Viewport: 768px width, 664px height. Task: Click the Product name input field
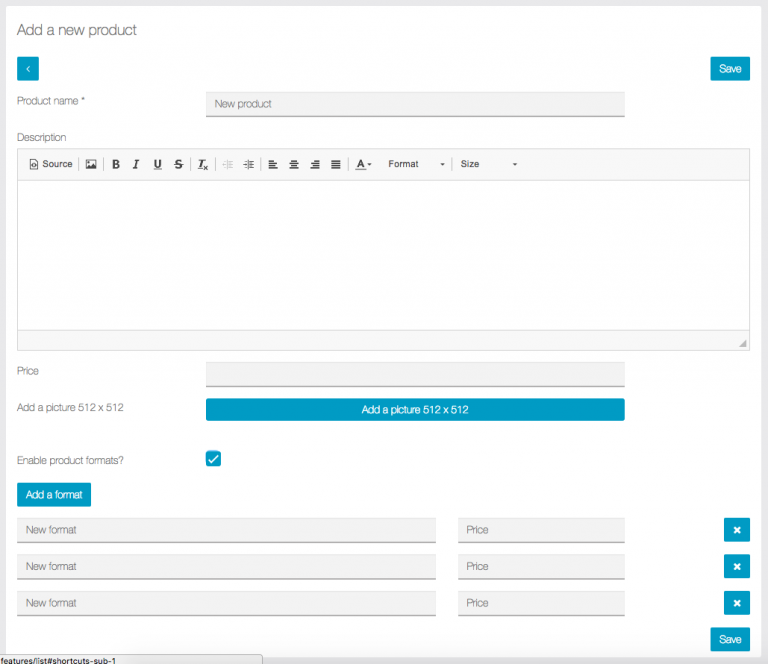click(415, 104)
